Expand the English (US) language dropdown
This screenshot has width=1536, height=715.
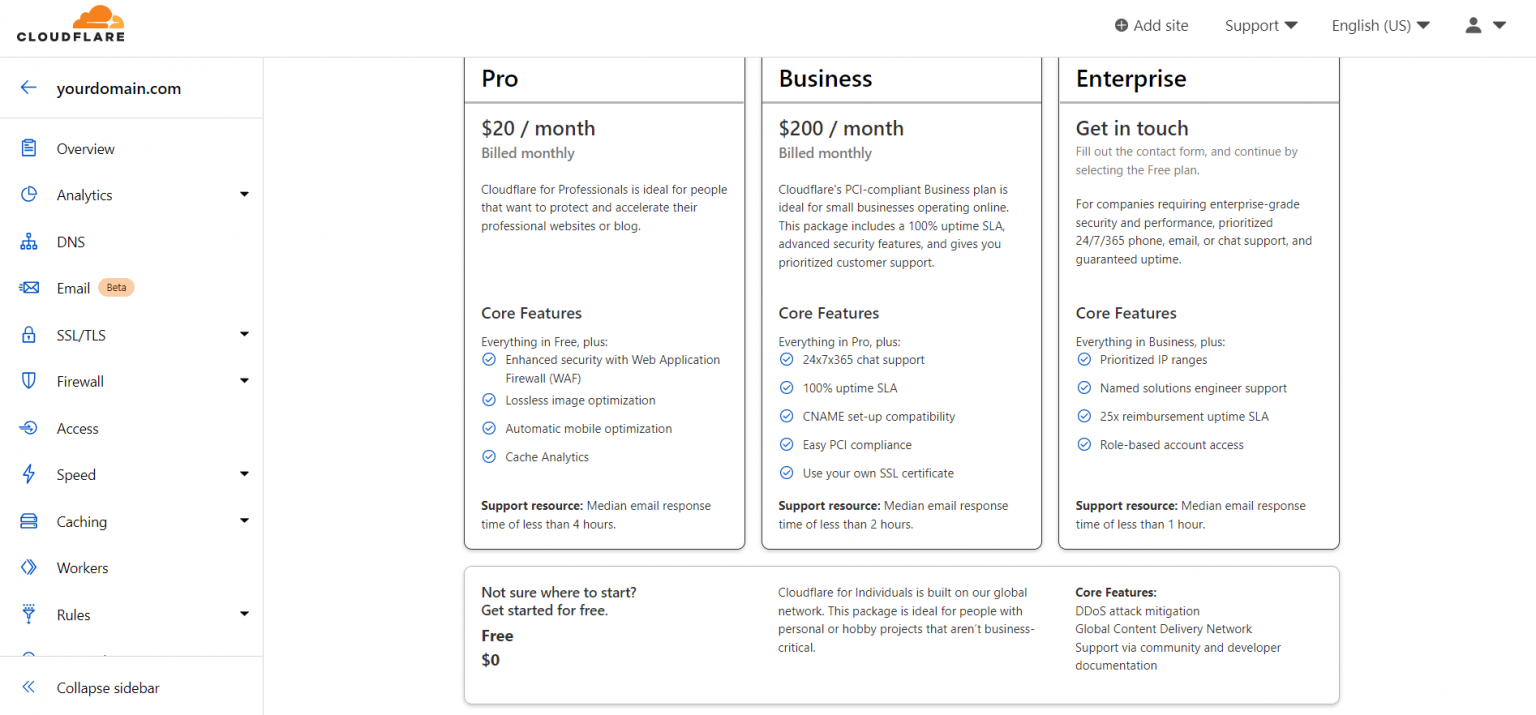coord(1380,25)
